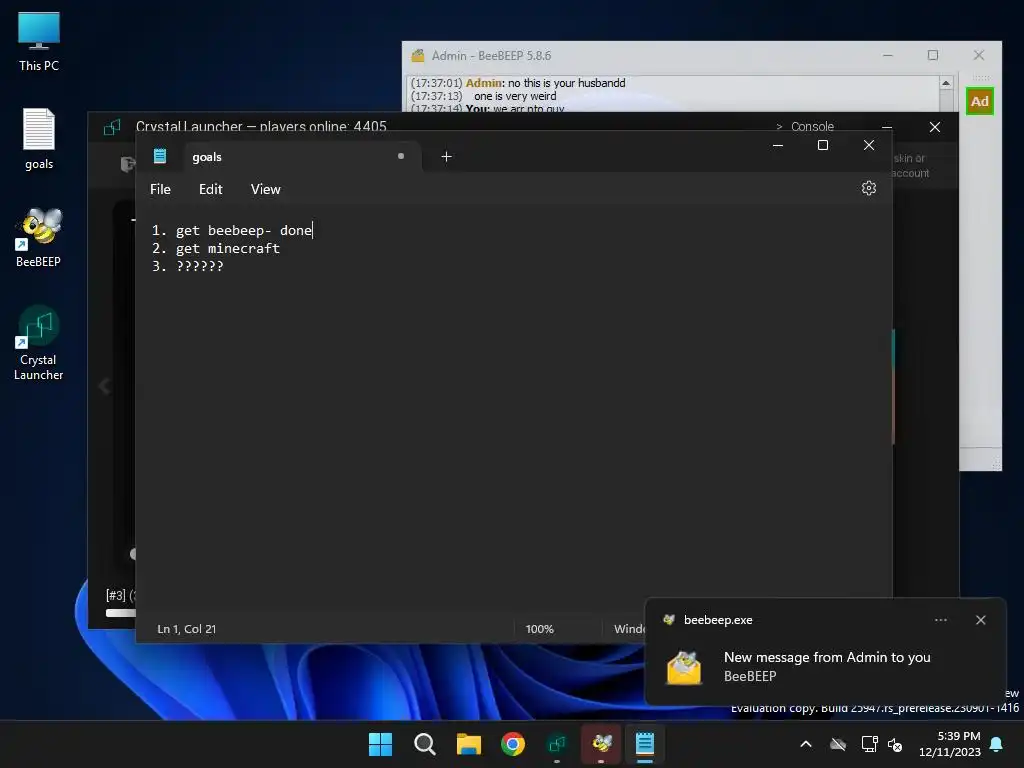Open the View menu in Notepad
Screen dimensions: 1024x768
pos(265,189)
